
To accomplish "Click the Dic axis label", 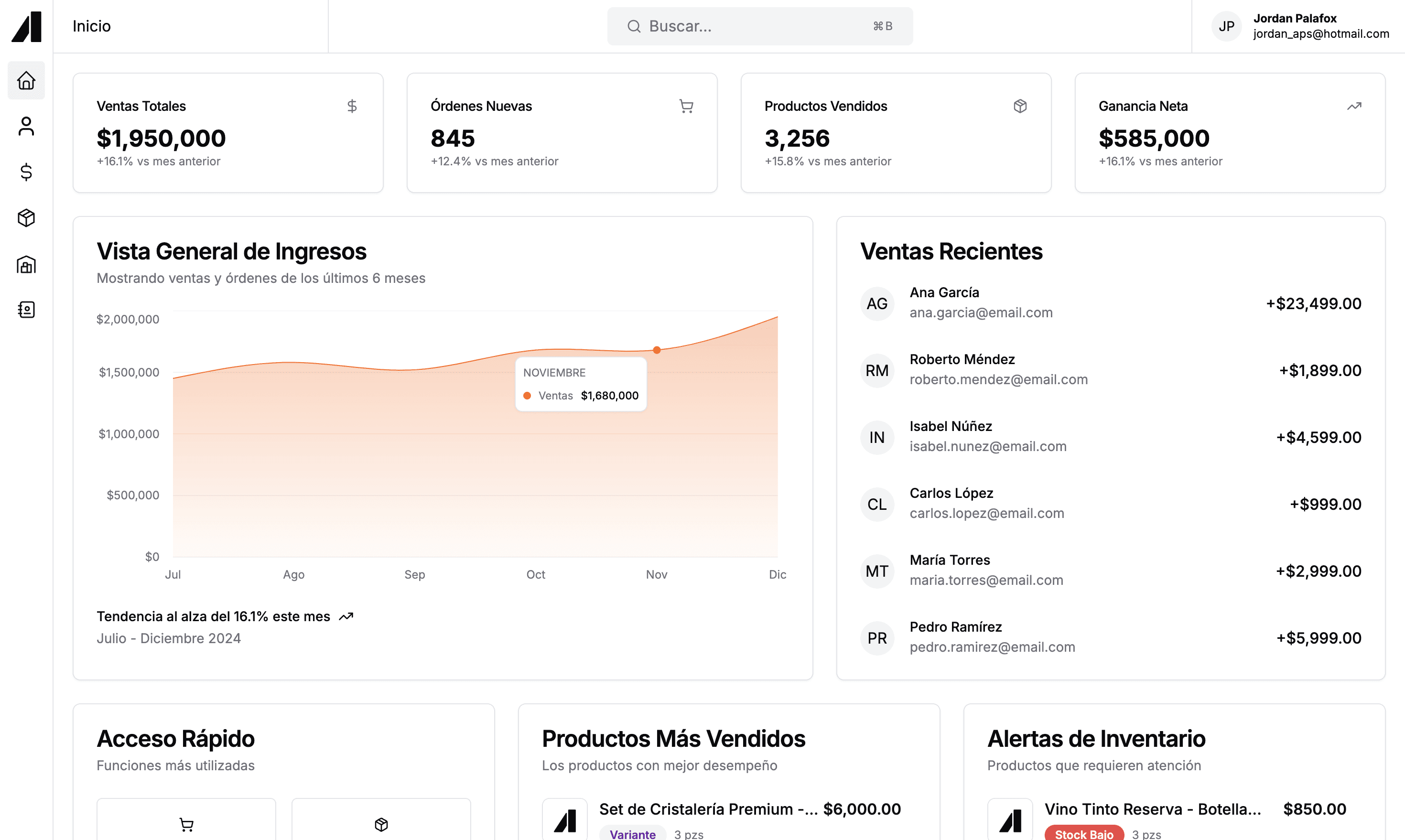I will (777, 574).
